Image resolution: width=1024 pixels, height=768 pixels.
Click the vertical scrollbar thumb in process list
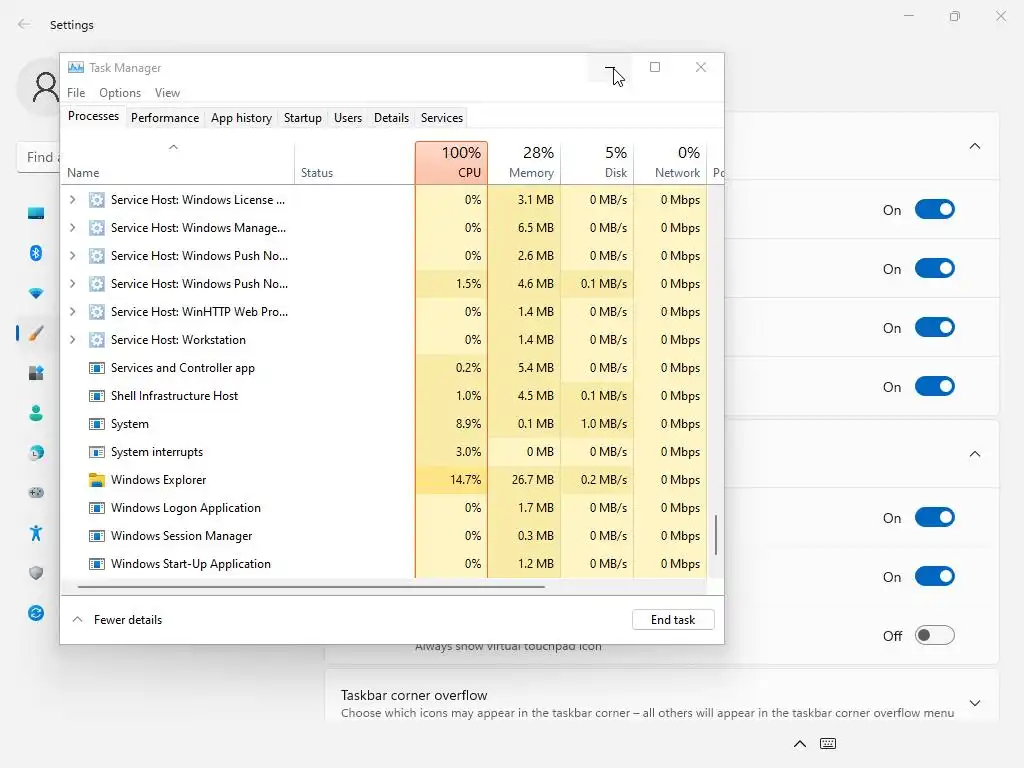pyautogui.click(x=716, y=535)
